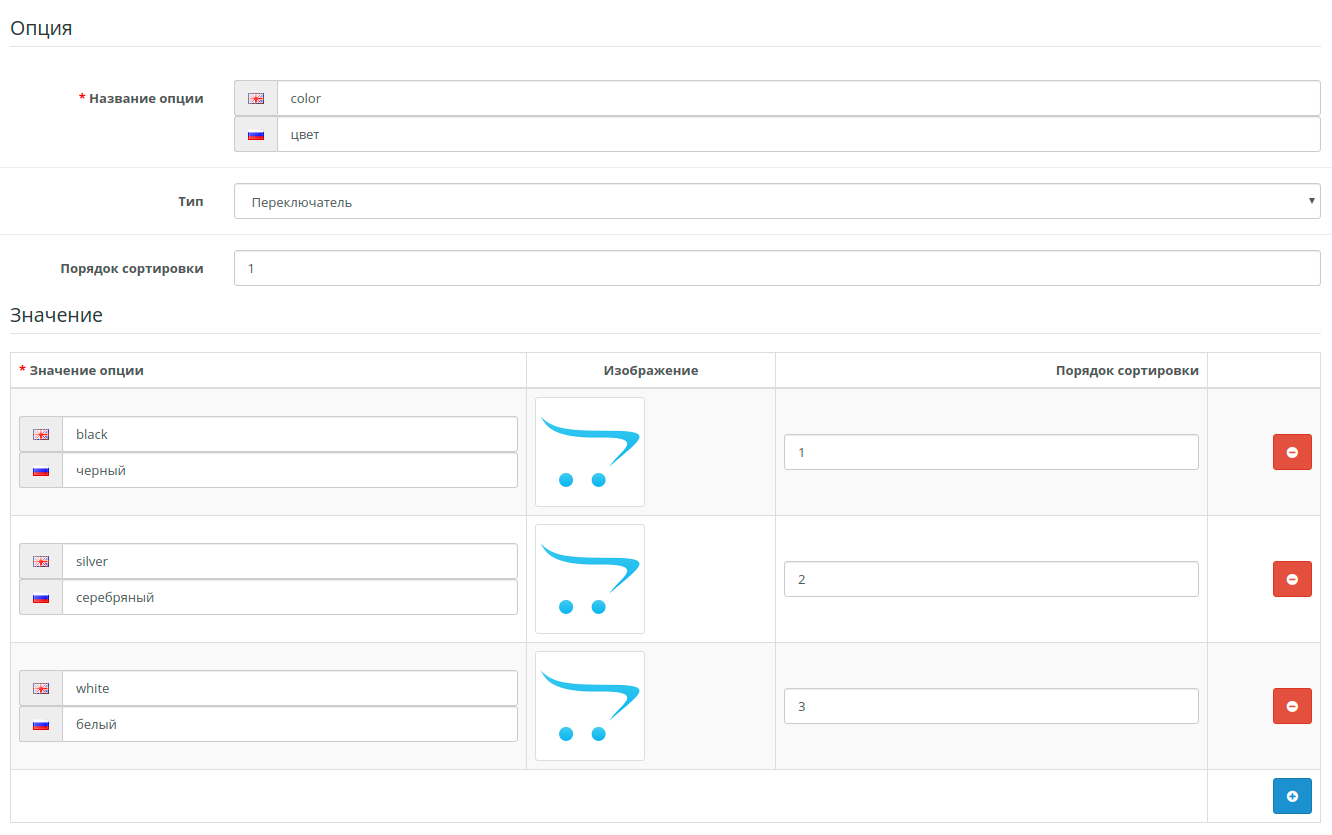Remove the black option value row
This screenshot has height=835, width=1332.
click(1291, 452)
